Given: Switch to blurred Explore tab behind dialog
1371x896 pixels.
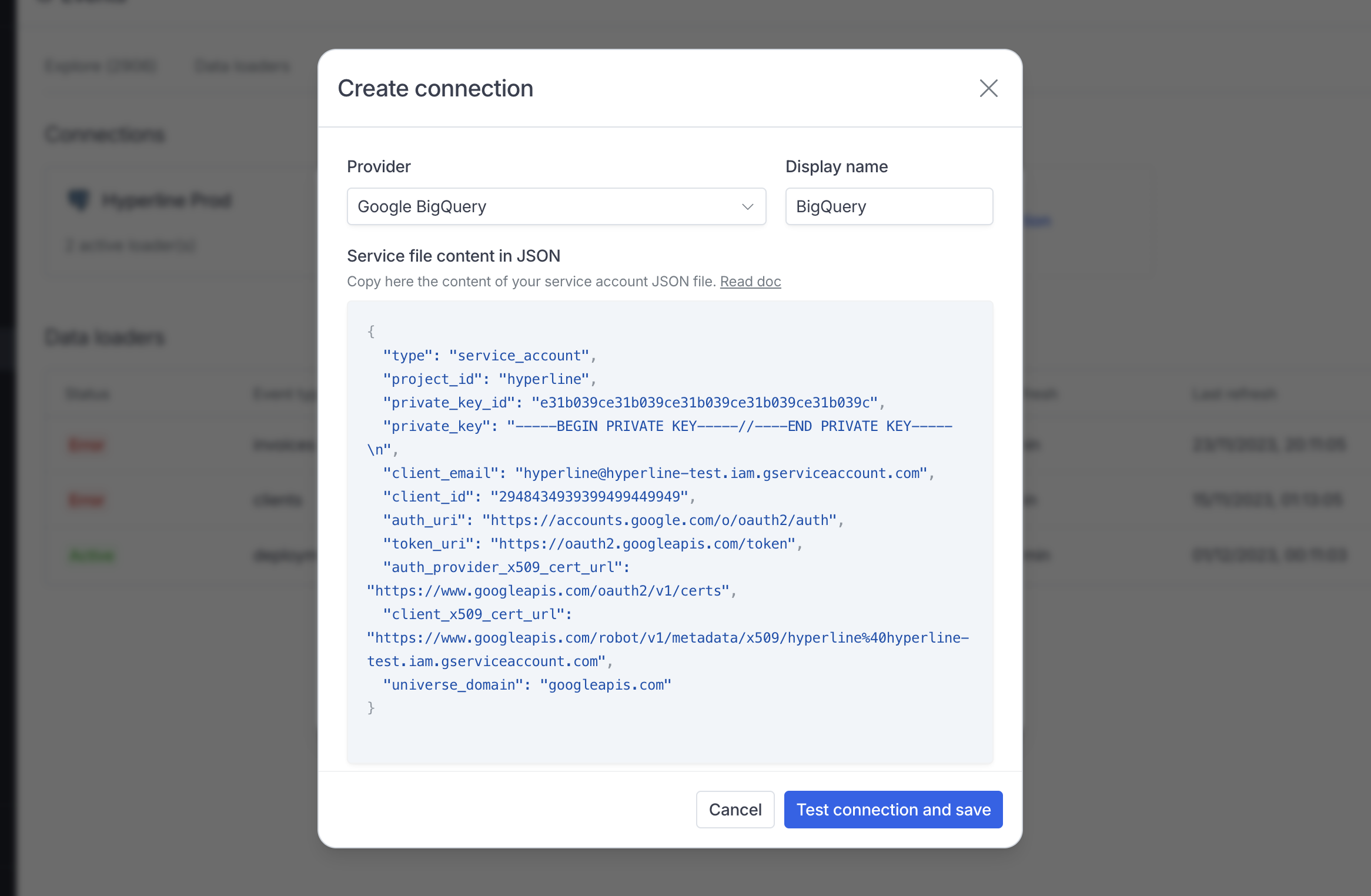Looking at the screenshot, I should tap(101, 66).
